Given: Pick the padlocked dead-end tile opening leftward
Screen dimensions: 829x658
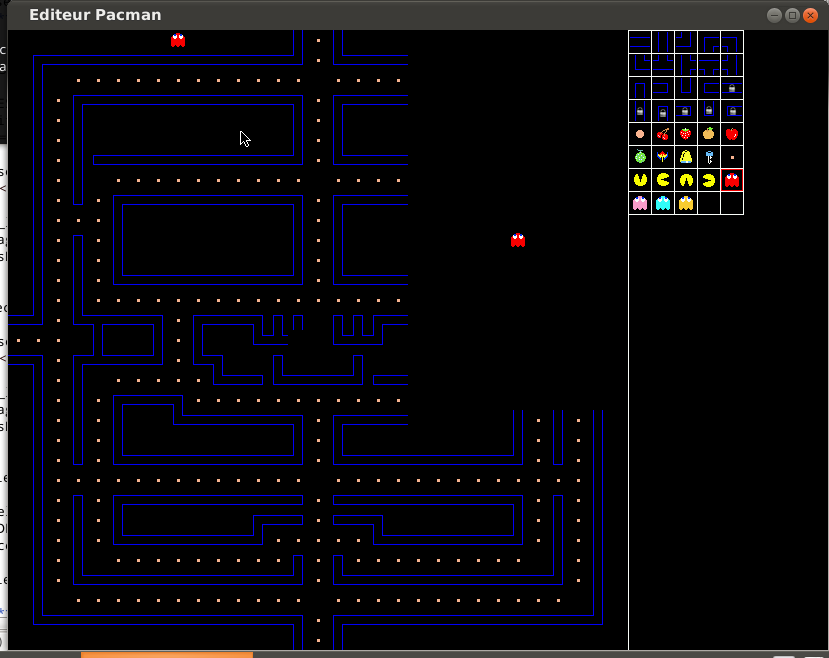Looking at the screenshot, I should click(686, 111).
